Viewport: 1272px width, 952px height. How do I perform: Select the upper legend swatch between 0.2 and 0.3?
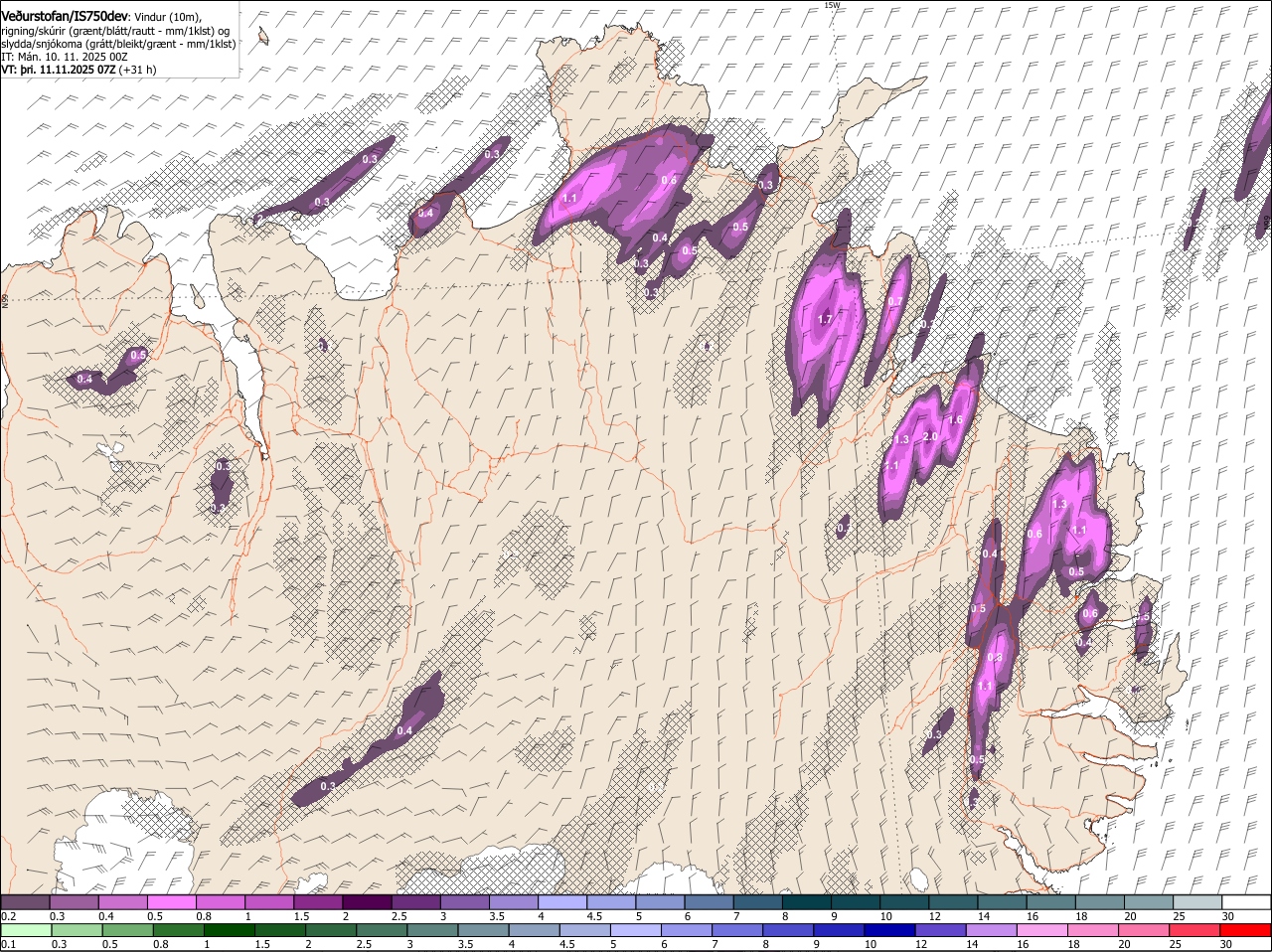(25, 901)
